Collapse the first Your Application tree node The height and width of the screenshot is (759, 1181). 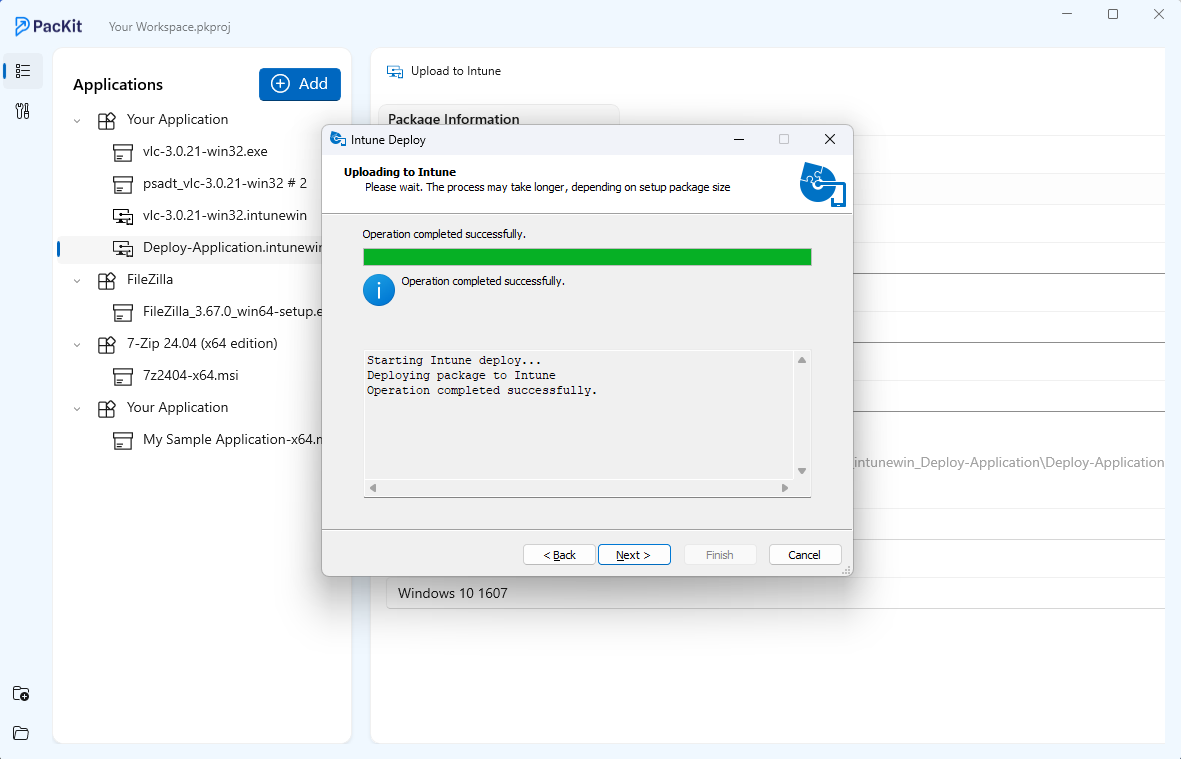77,120
